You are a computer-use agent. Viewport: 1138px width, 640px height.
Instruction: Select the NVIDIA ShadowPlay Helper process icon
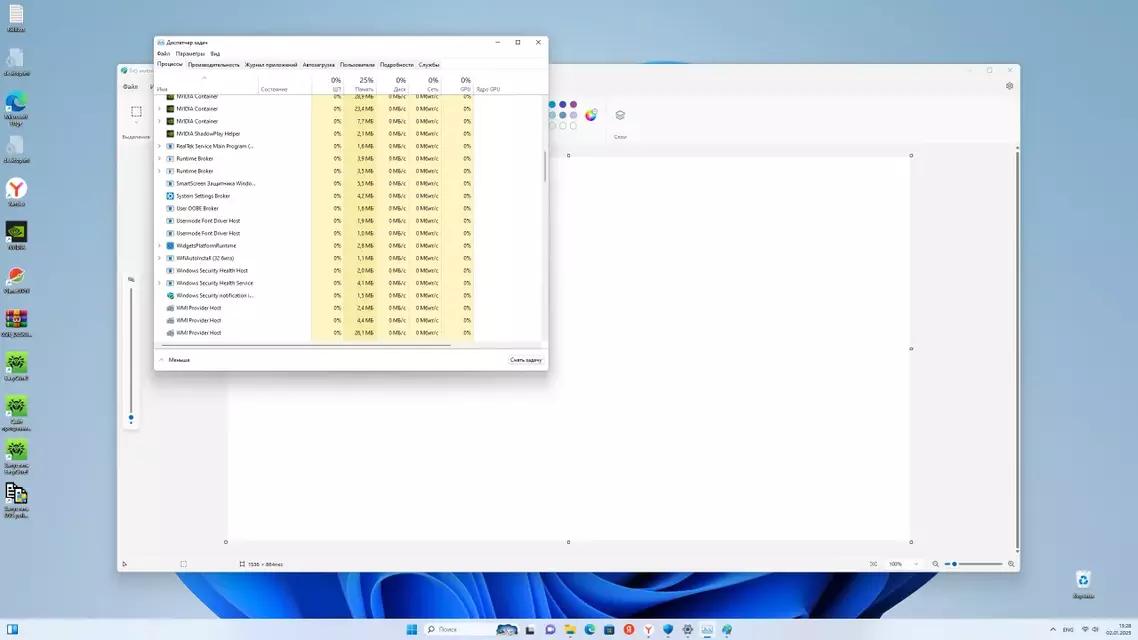[171, 134]
